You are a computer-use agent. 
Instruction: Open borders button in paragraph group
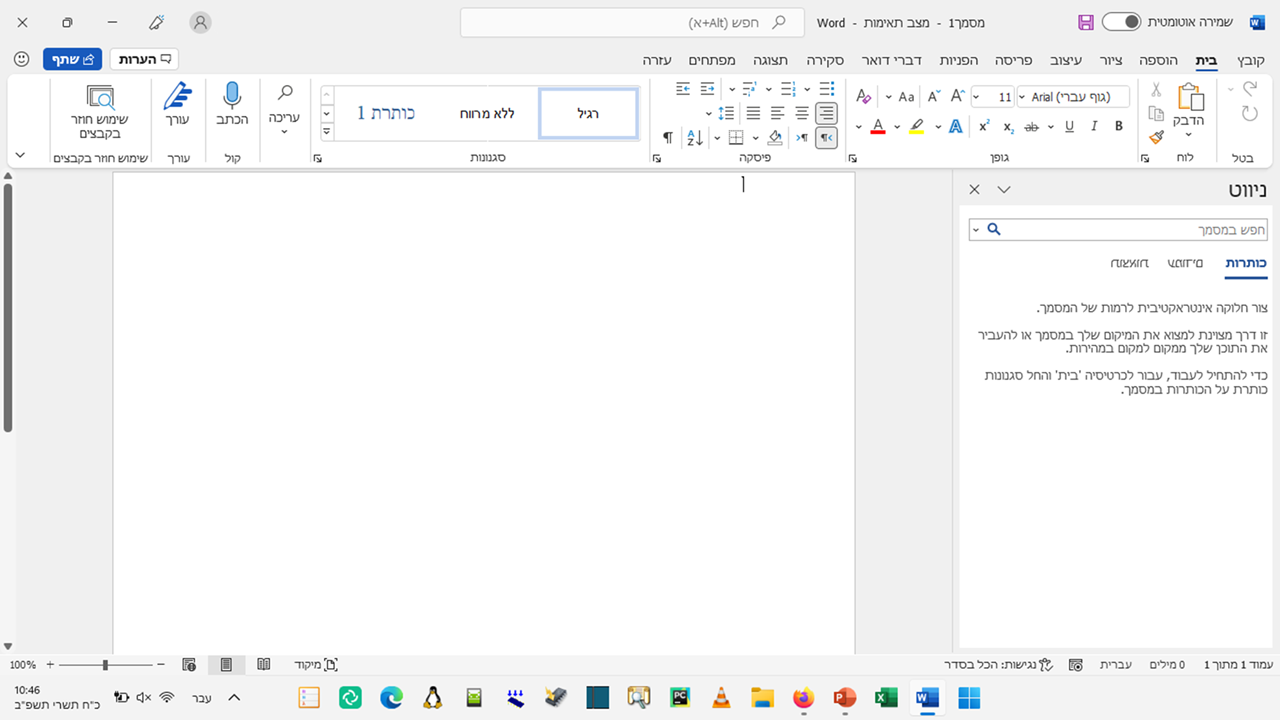coord(736,137)
